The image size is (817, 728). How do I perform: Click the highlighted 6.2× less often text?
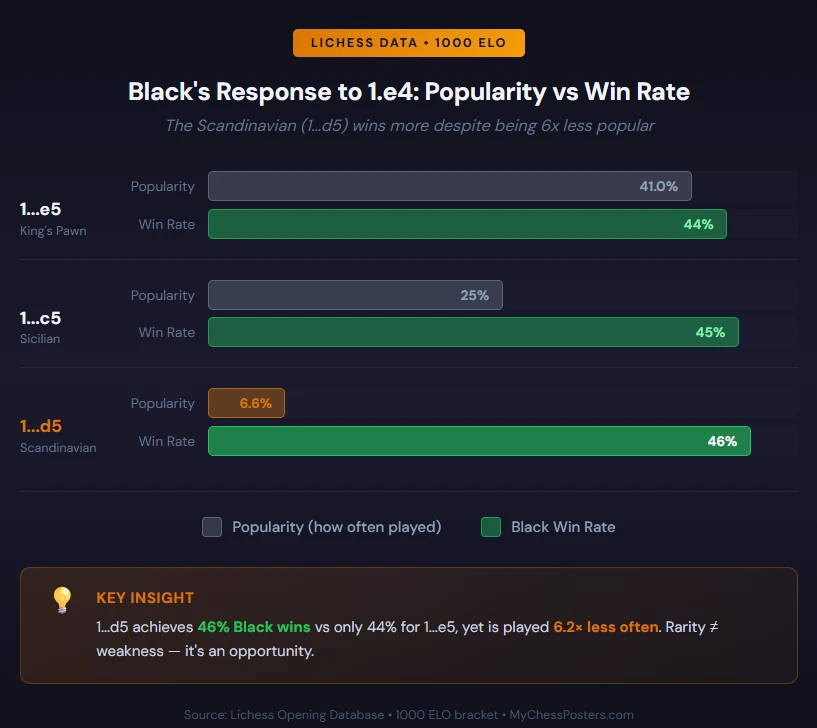606,627
